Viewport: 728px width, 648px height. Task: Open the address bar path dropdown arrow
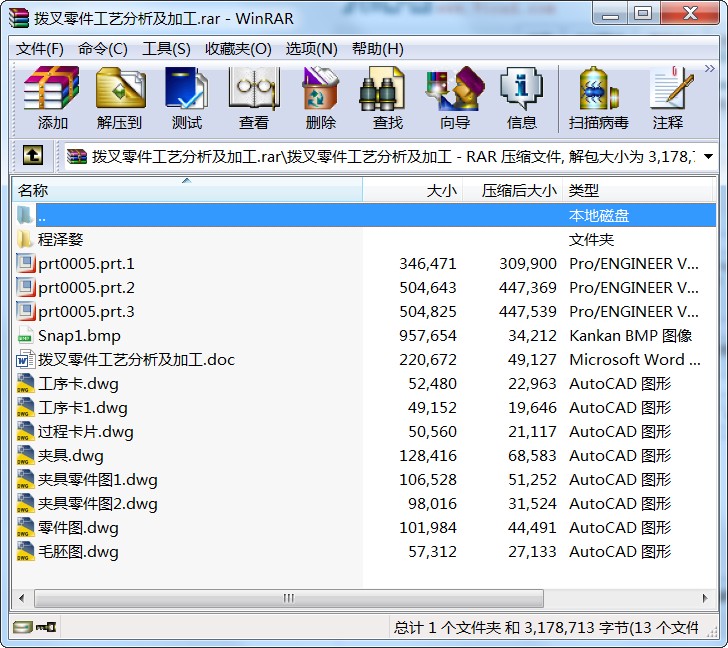pos(708,156)
